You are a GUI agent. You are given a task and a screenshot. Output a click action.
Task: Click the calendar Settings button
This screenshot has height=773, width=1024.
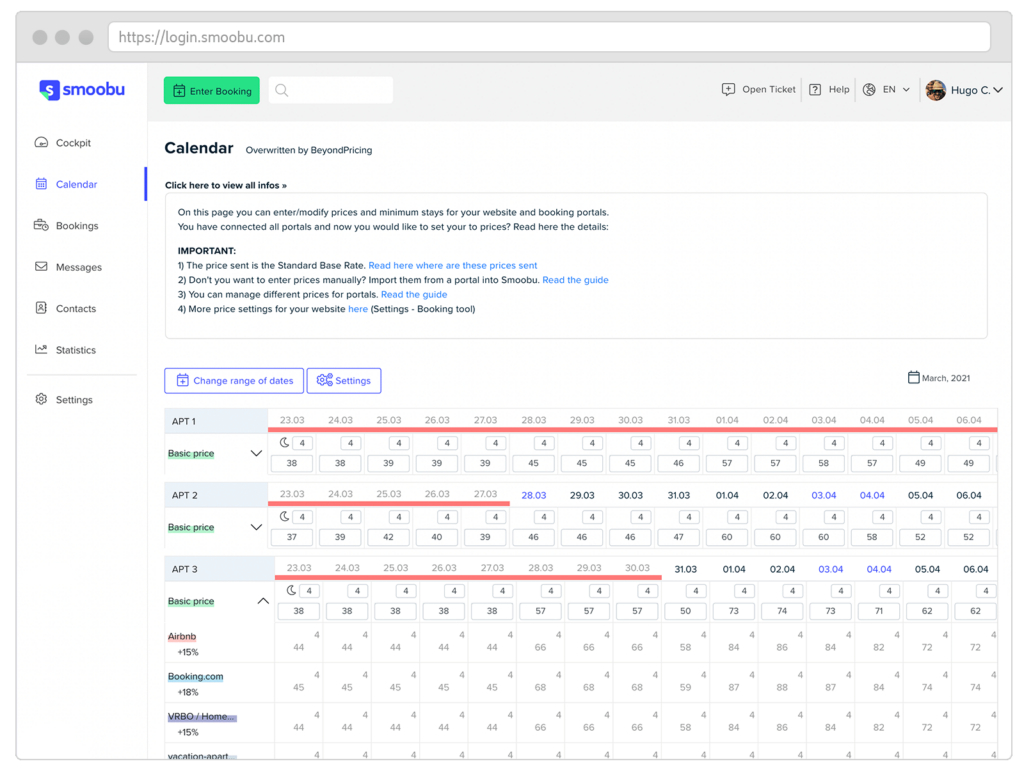coord(344,381)
